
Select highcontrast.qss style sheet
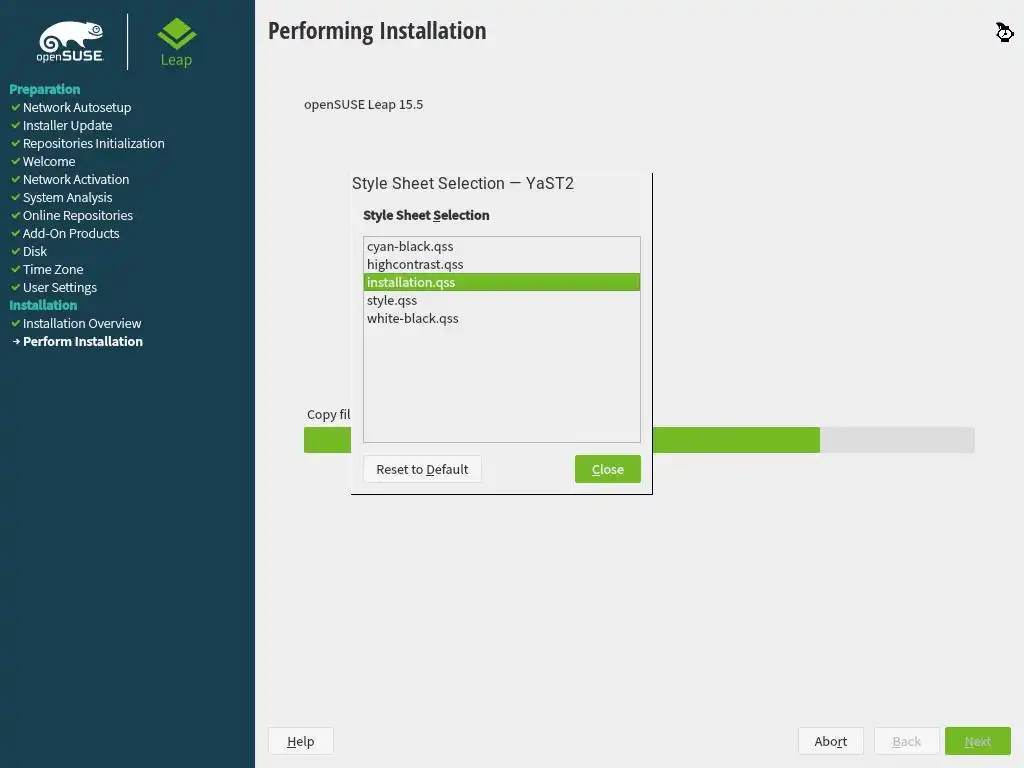(x=501, y=264)
